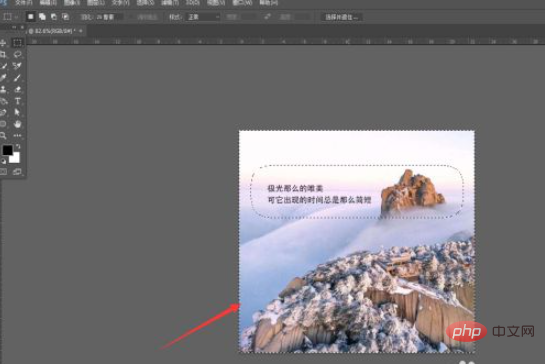
Task: Reset to default black and white colors
Action: pyautogui.click(x=3, y=162)
